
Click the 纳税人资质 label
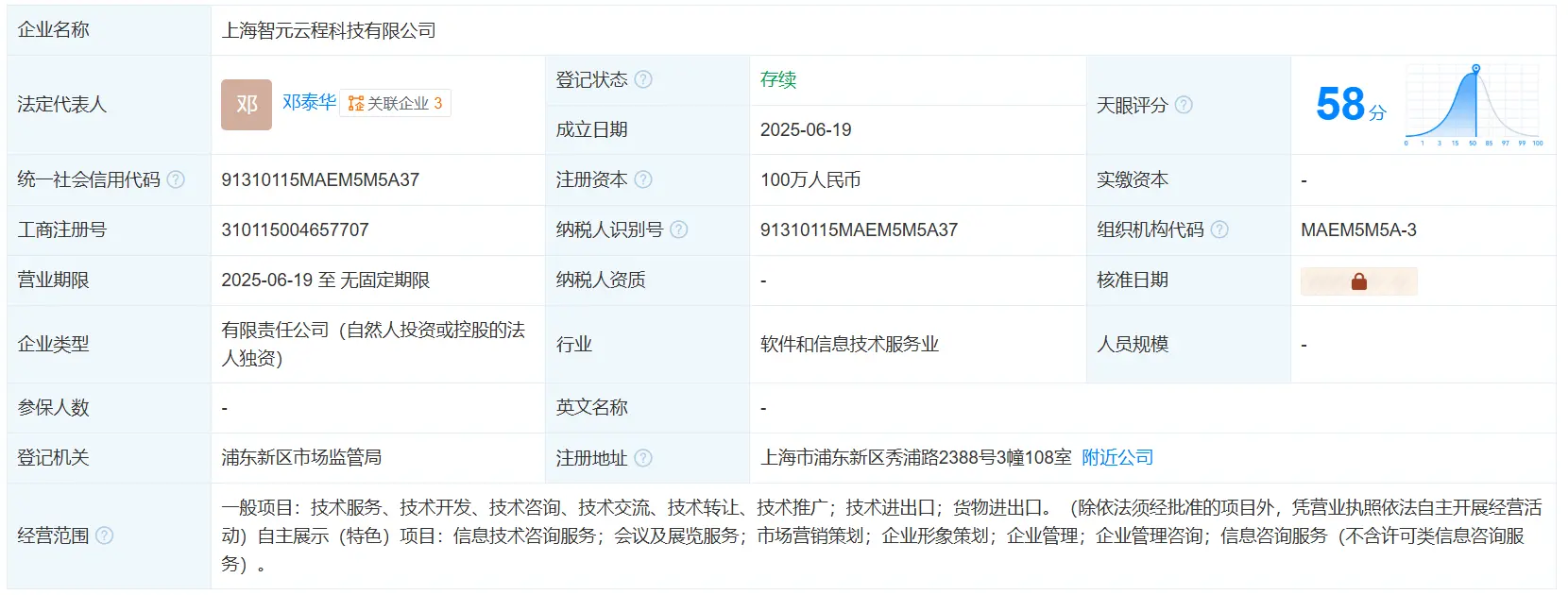(x=601, y=280)
